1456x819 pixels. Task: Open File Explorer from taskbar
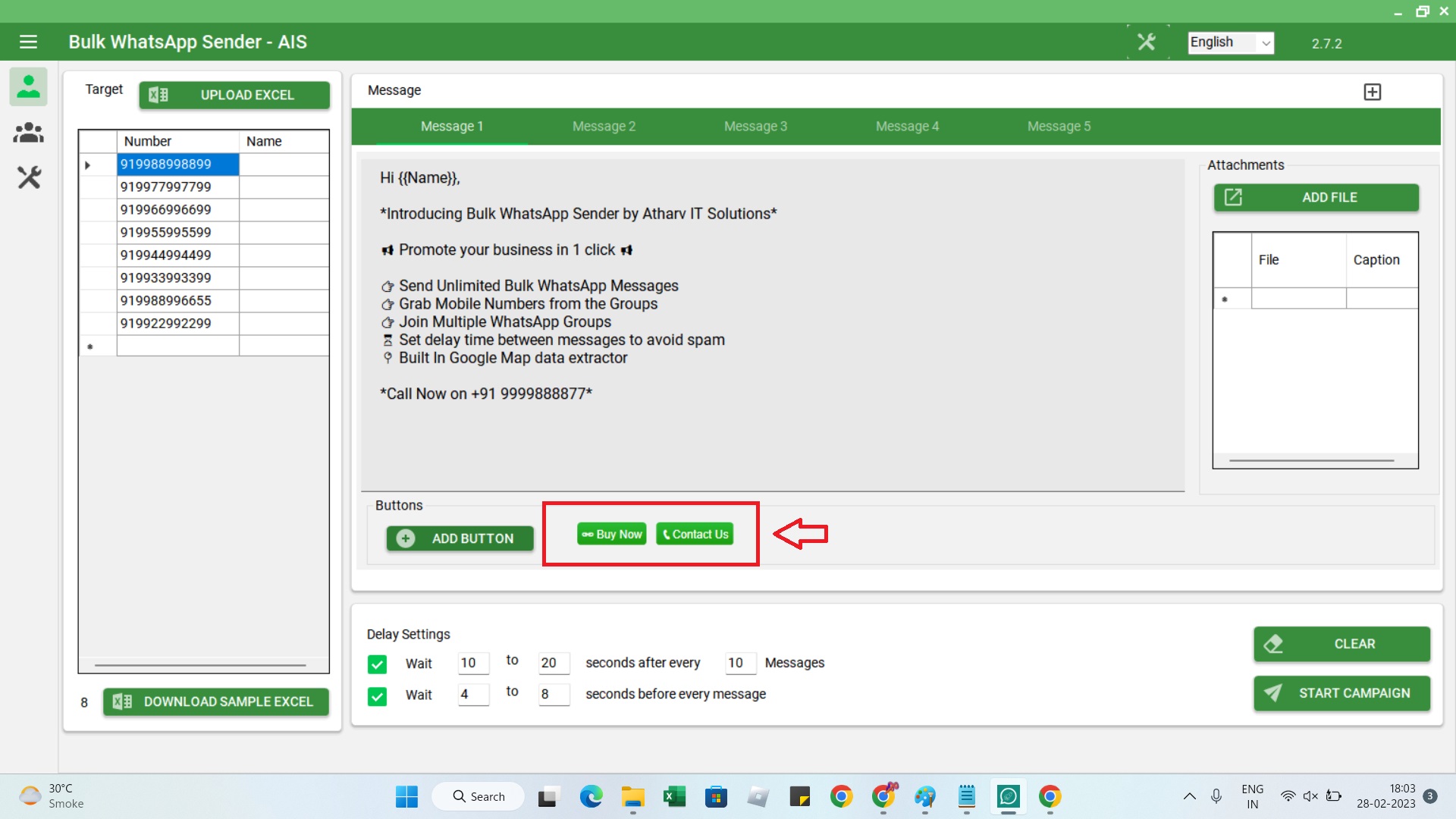point(632,796)
